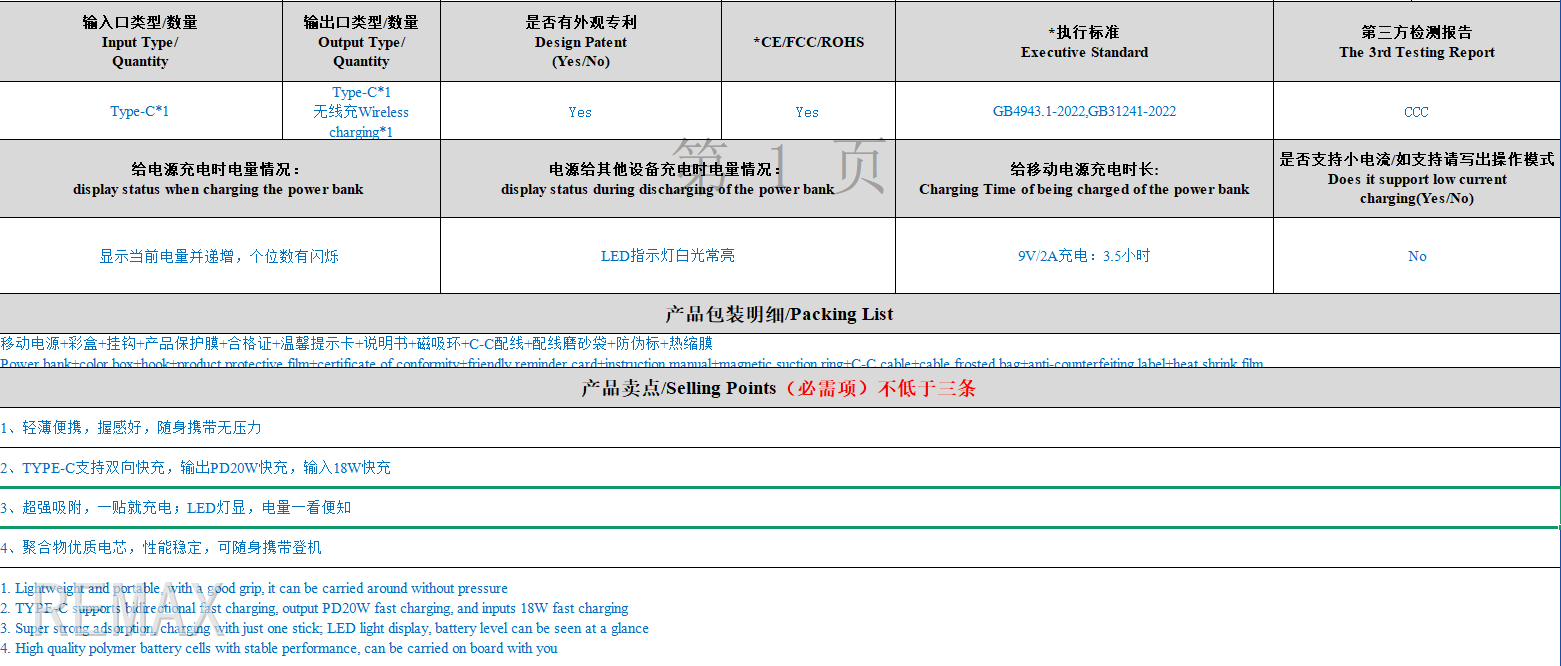Viewport: 1561px width, 666px height.
Task: Click the Selling Points section header
Action: (779, 388)
